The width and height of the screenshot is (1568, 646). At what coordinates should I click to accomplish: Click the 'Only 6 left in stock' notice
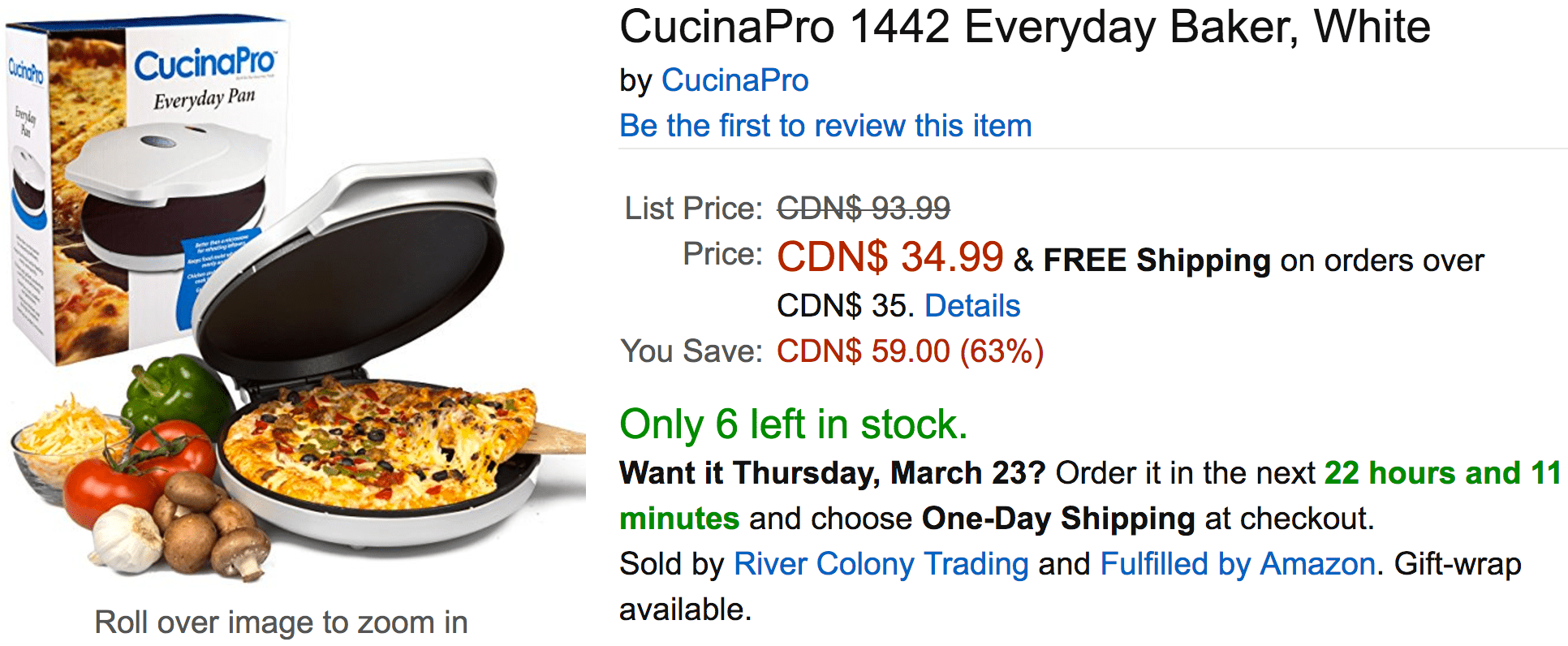[794, 424]
